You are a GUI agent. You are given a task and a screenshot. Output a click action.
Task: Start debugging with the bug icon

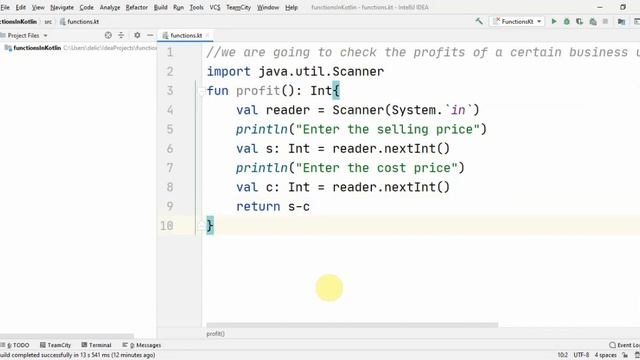coord(567,21)
